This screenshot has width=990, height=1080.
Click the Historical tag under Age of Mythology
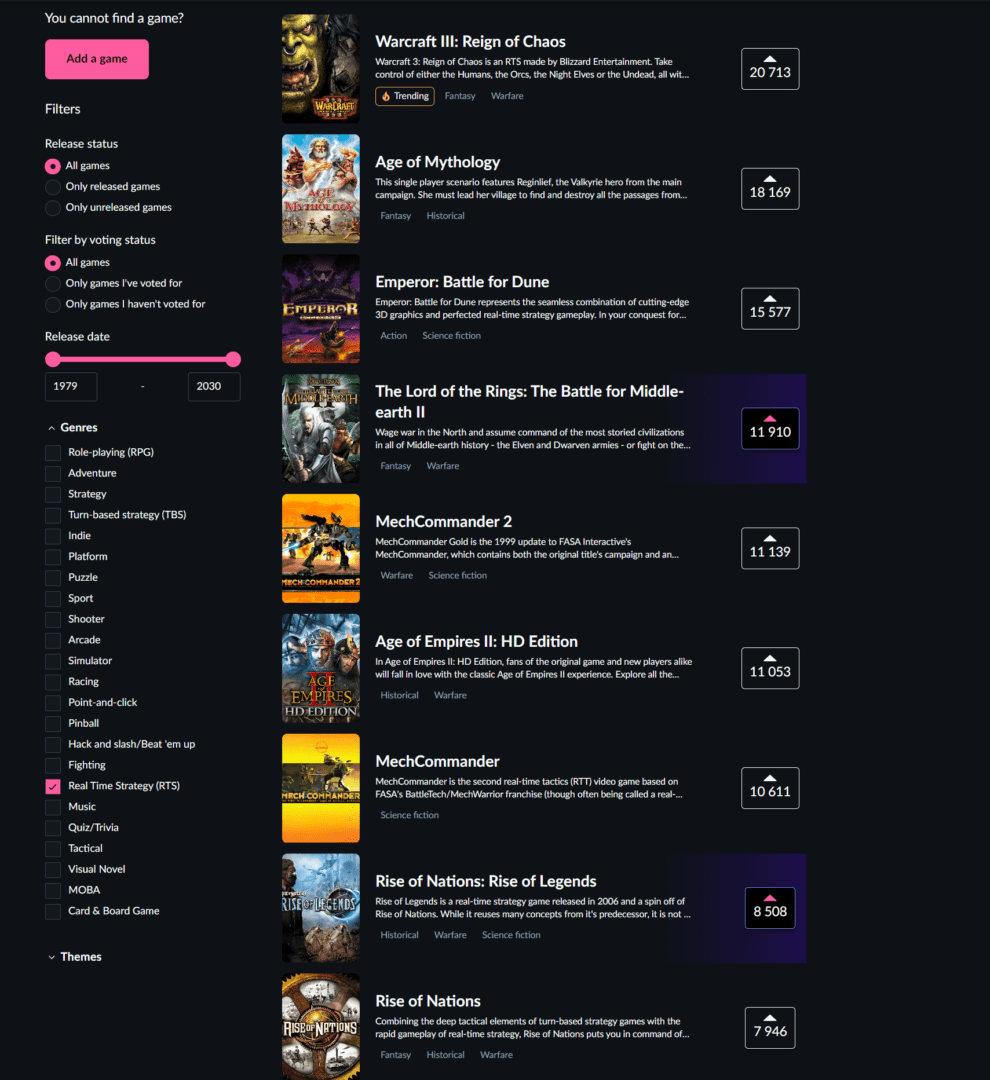point(445,216)
